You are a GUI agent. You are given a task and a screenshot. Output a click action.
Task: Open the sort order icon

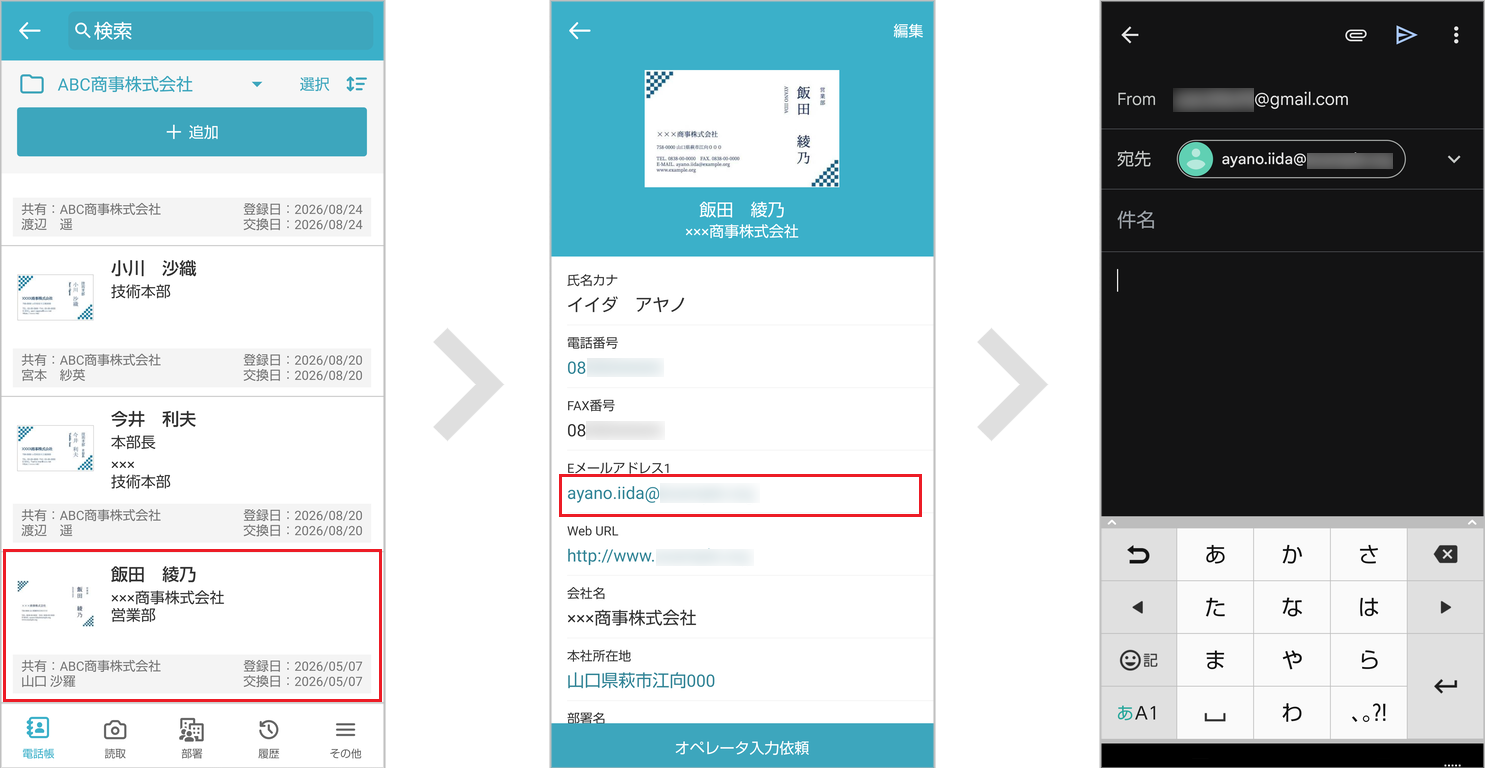(357, 84)
